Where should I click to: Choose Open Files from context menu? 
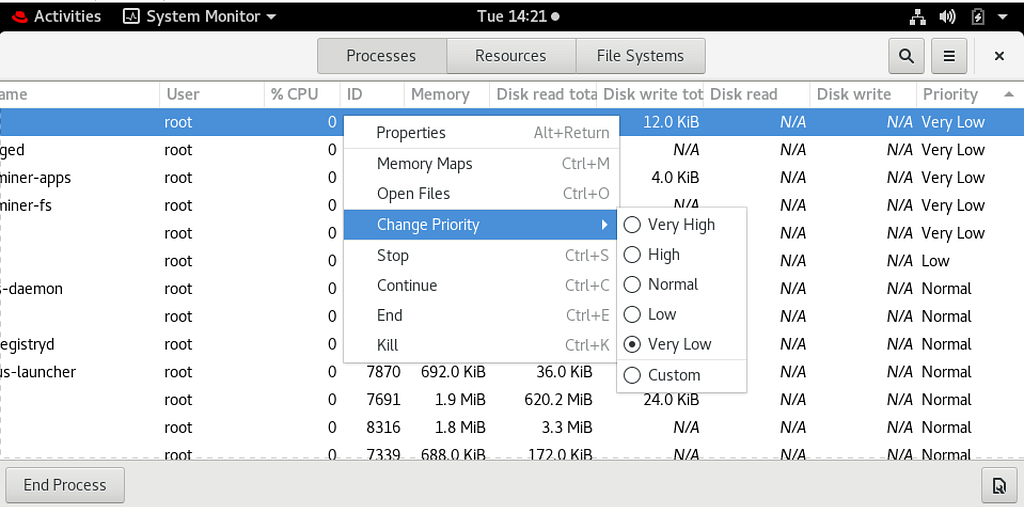tap(481, 194)
